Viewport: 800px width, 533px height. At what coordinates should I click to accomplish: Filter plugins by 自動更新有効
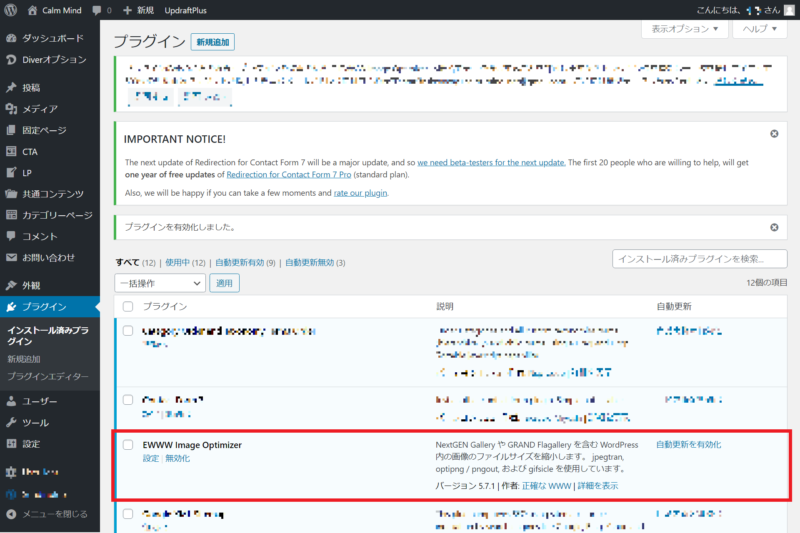[x=239, y=263]
